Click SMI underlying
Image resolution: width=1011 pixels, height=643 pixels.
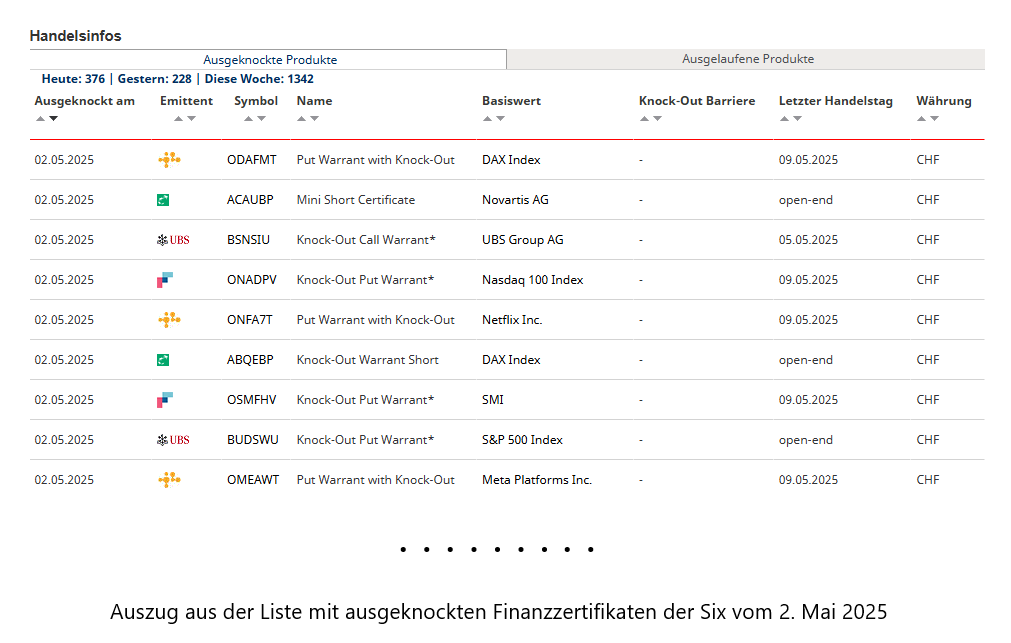click(493, 400)
